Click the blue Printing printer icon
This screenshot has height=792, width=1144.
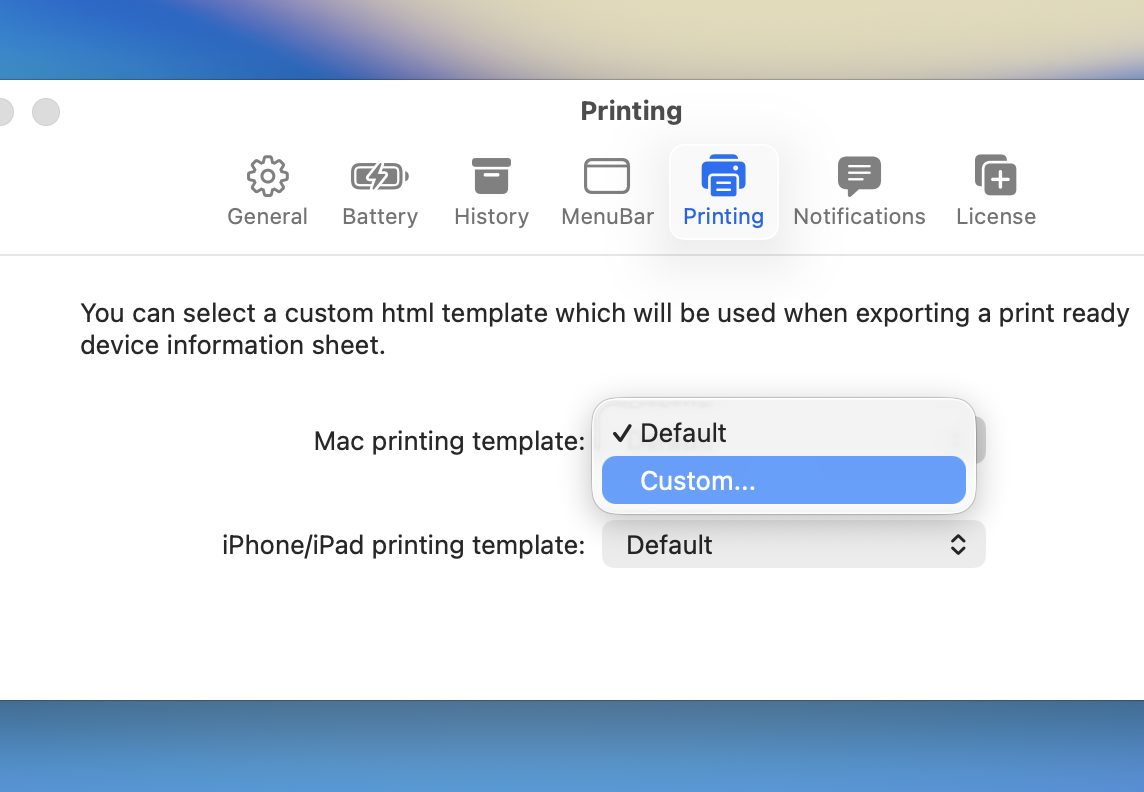pyautogui.click(x=723, y=177)
